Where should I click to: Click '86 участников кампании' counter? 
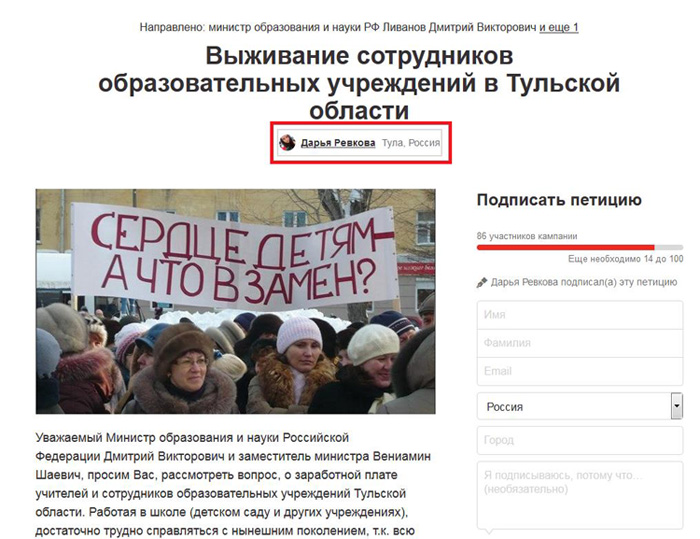(527, 236)
